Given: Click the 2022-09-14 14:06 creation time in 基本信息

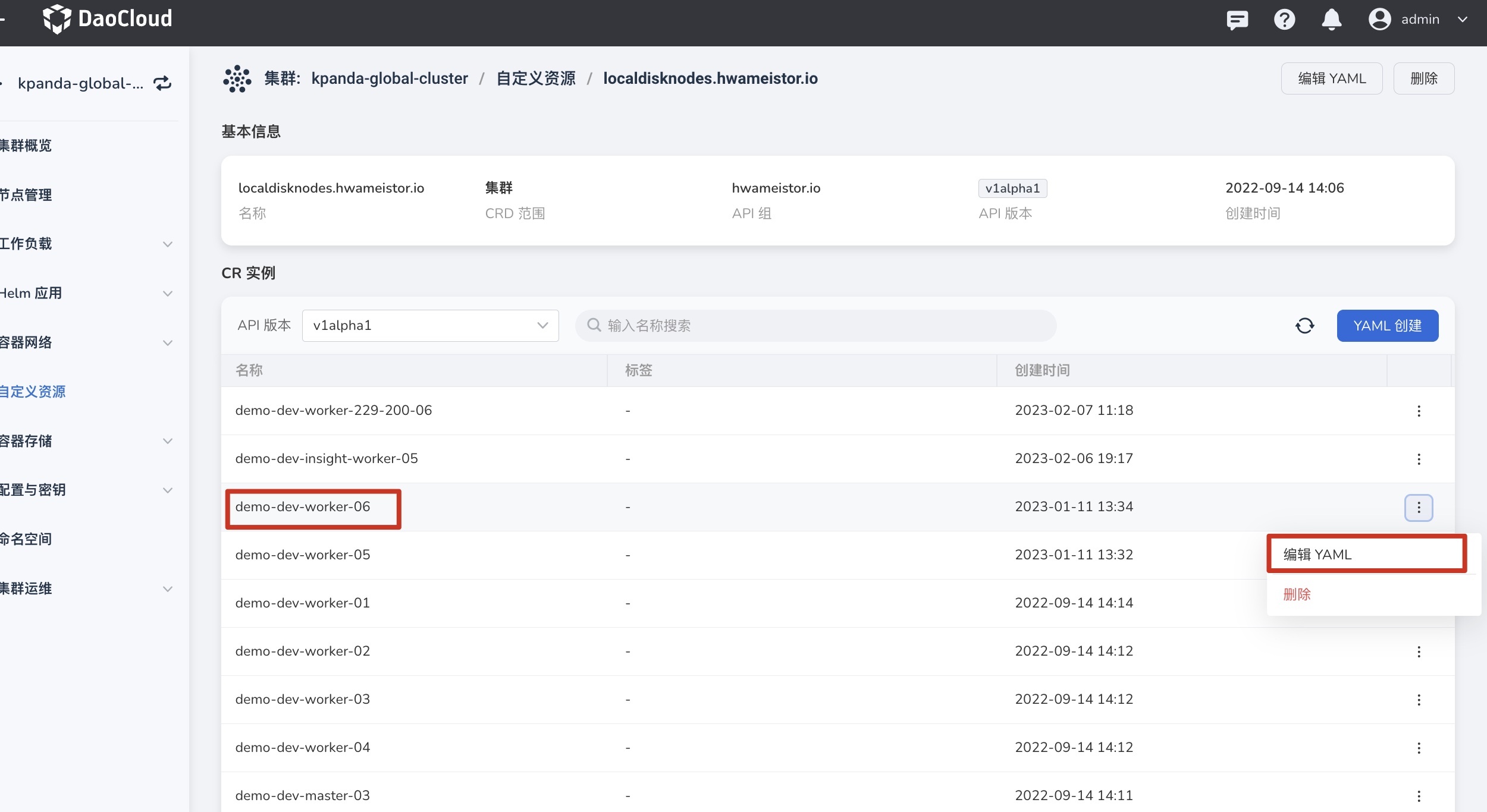Looking at the screenshot, I should click(x=1285, y=188).
